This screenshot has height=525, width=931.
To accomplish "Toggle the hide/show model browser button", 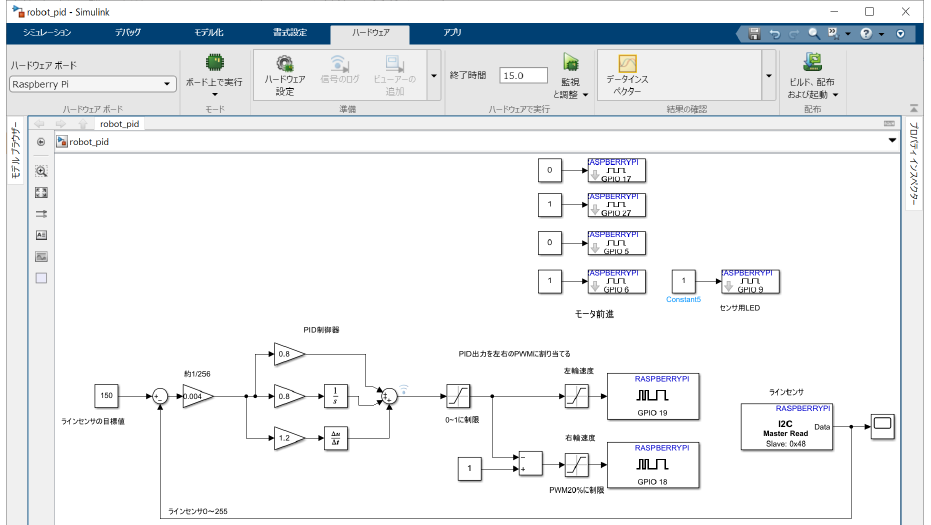I will (41, 142).
